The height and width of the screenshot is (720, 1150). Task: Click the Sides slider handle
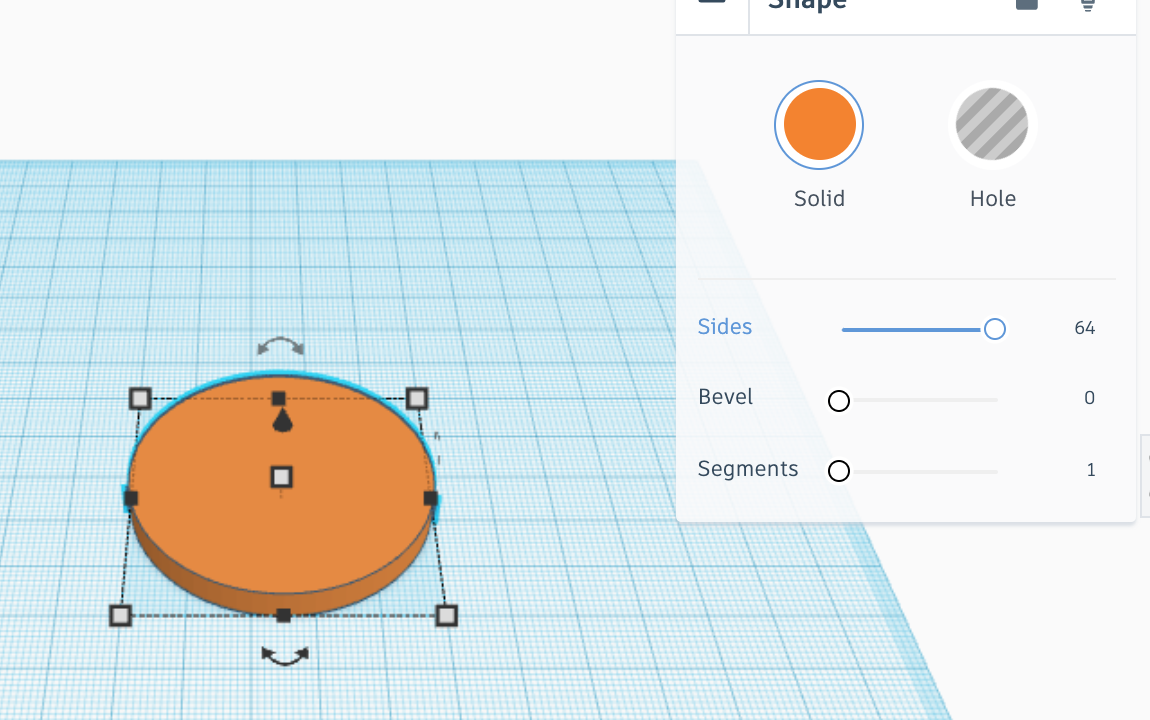pos(995,329)
